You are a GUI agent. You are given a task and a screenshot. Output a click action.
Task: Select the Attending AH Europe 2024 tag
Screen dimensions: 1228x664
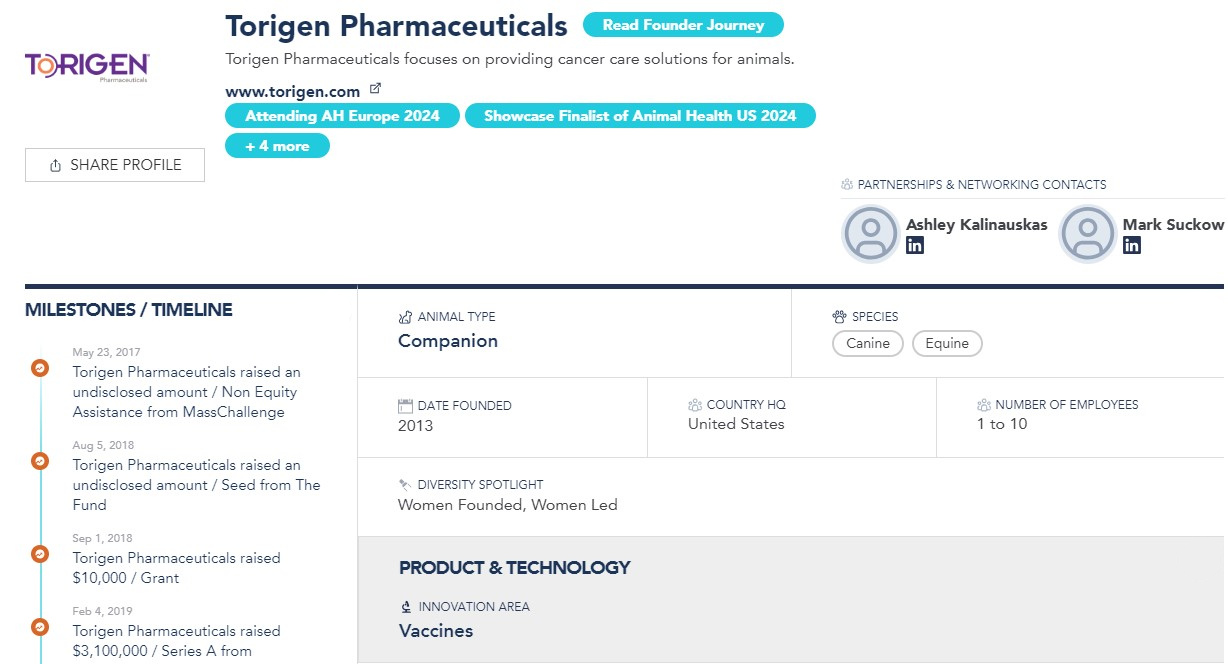click(342, 116)
